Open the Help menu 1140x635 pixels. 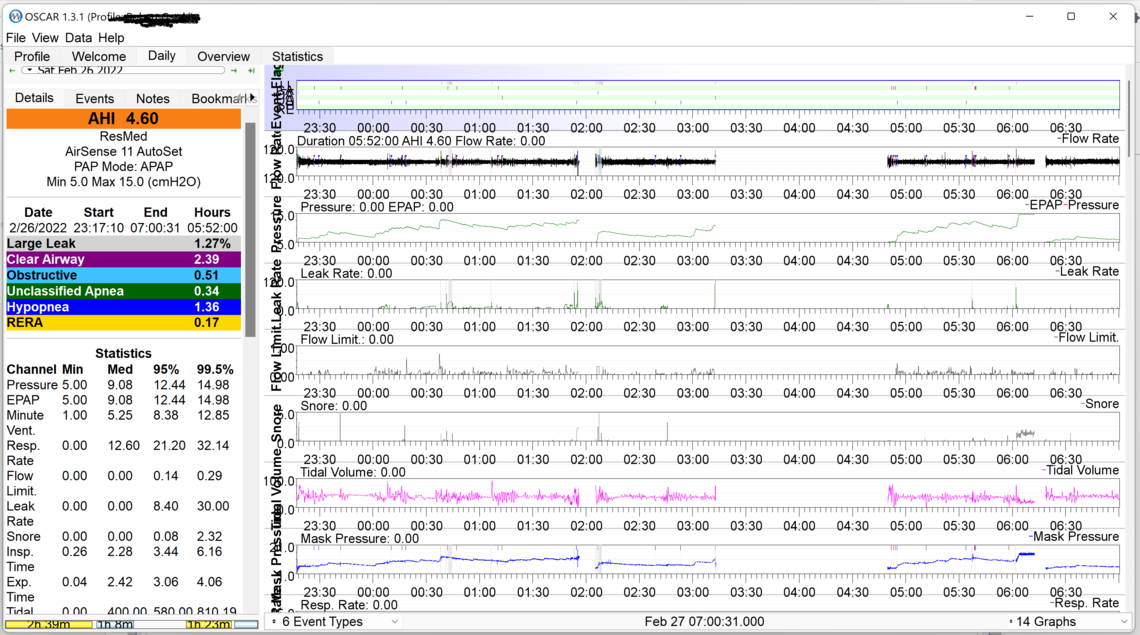tap(111, 38)
